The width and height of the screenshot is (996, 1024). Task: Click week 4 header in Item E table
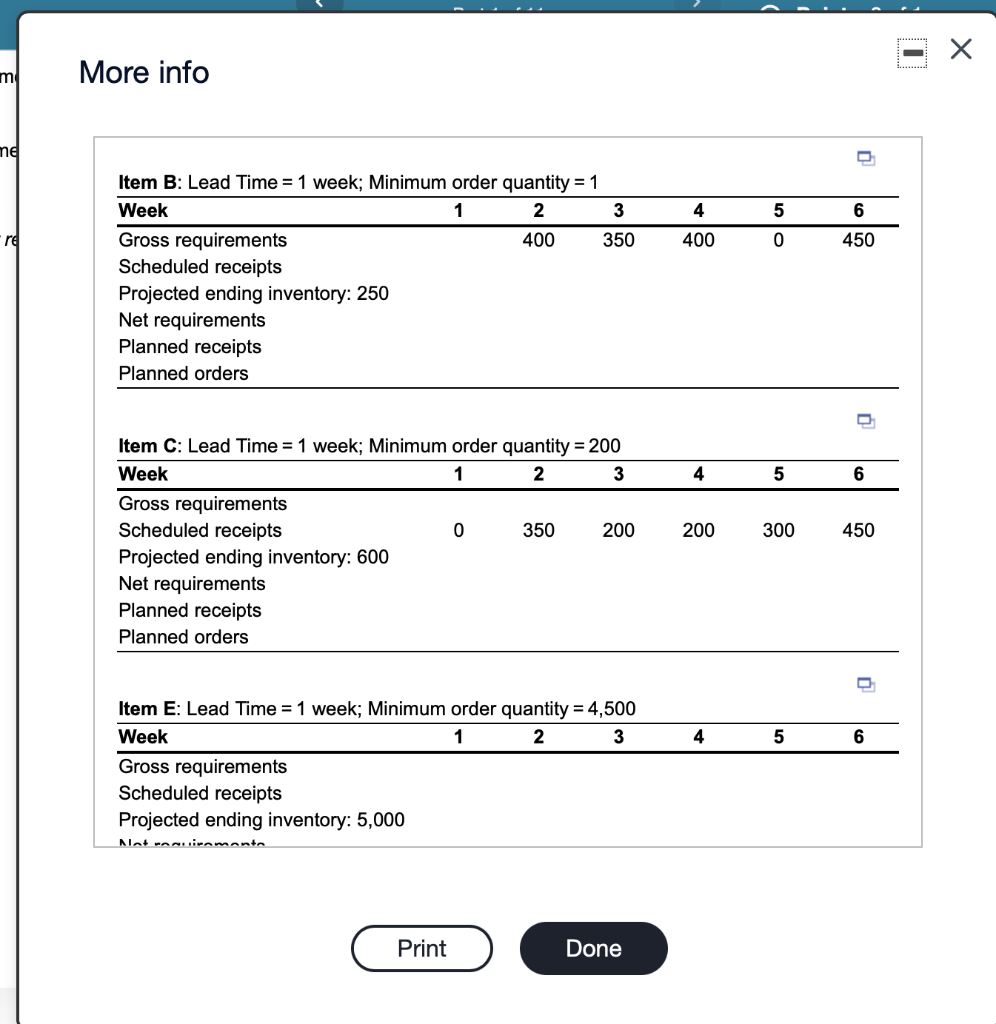[698, 737]
